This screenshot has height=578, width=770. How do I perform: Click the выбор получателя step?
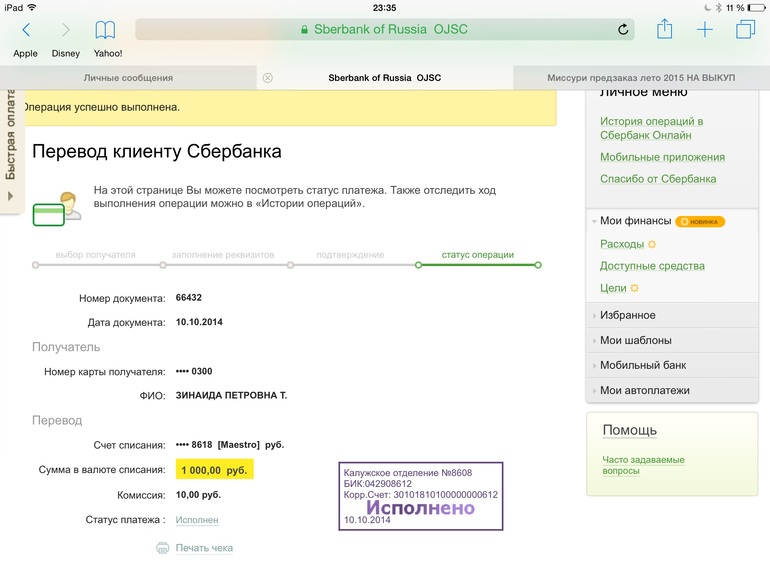click(95, 255)
